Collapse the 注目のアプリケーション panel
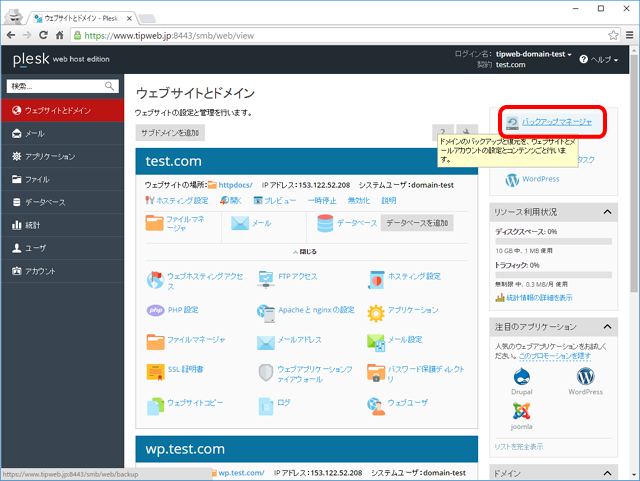 coord(607,327)
